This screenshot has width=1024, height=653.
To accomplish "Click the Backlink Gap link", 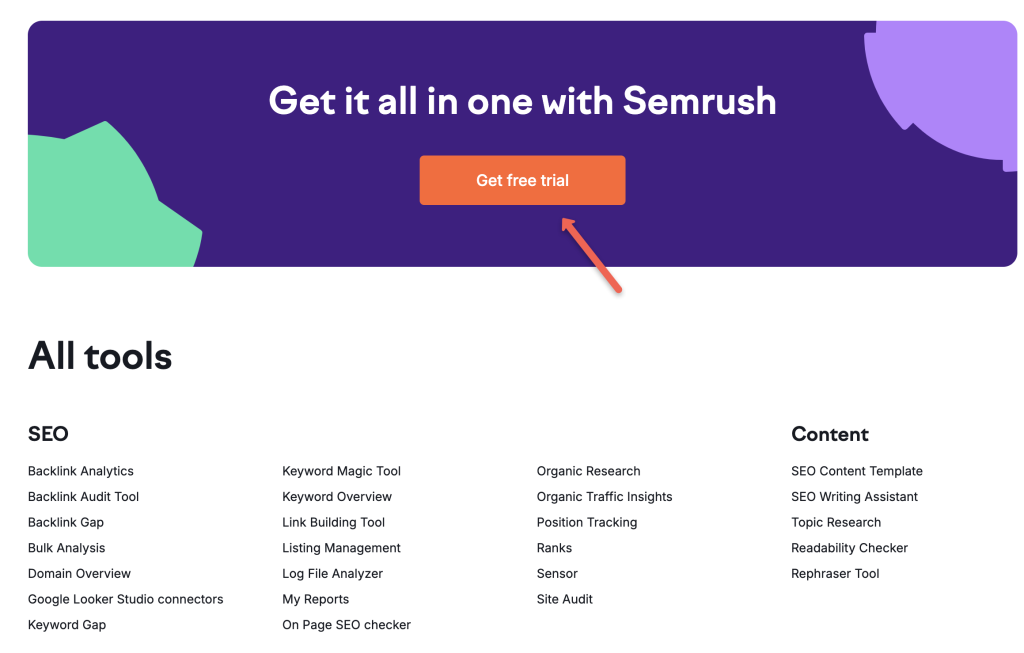I will coord(66,521).
